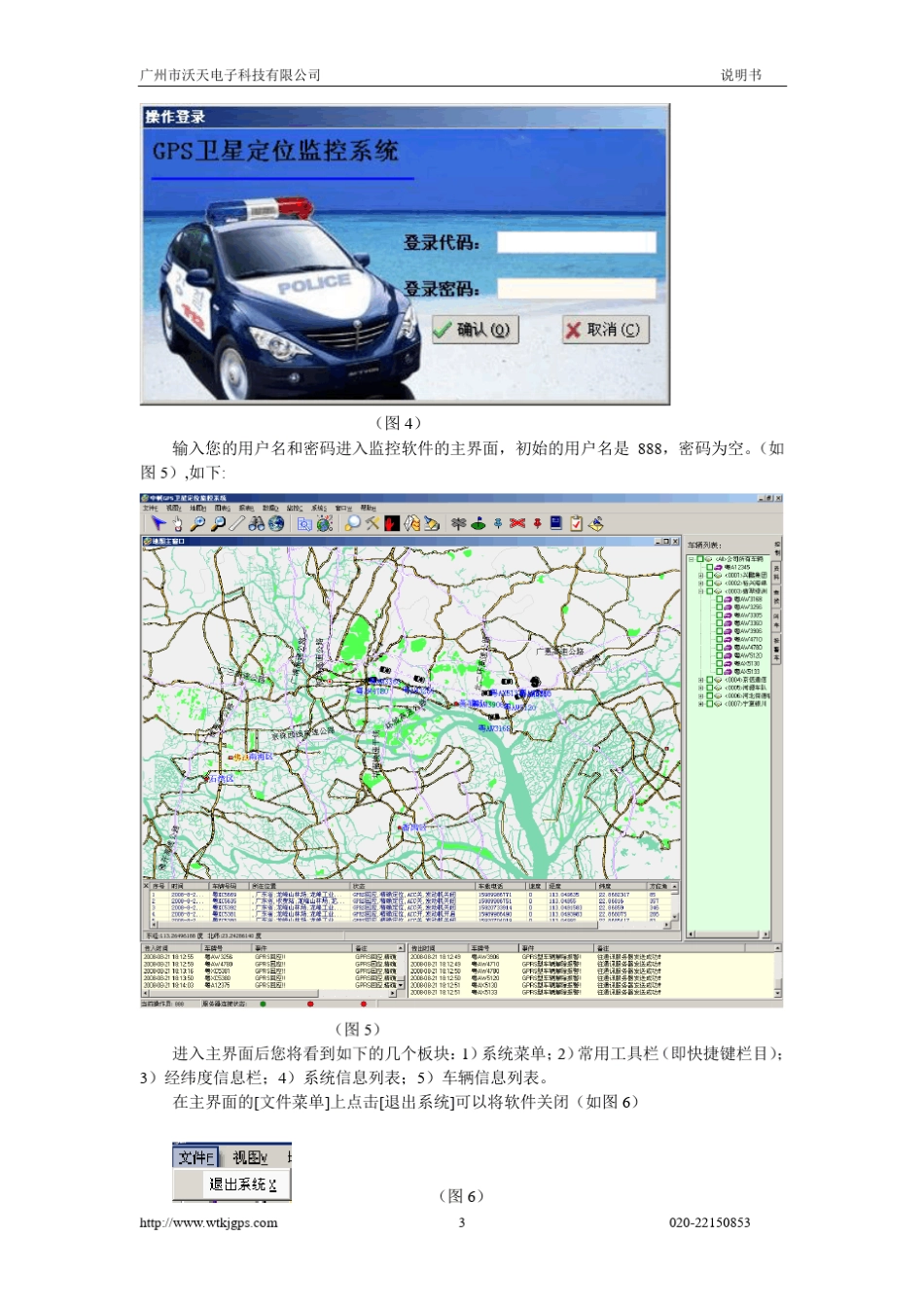
Task: Click the green flag marker icon
Action: 477,523
